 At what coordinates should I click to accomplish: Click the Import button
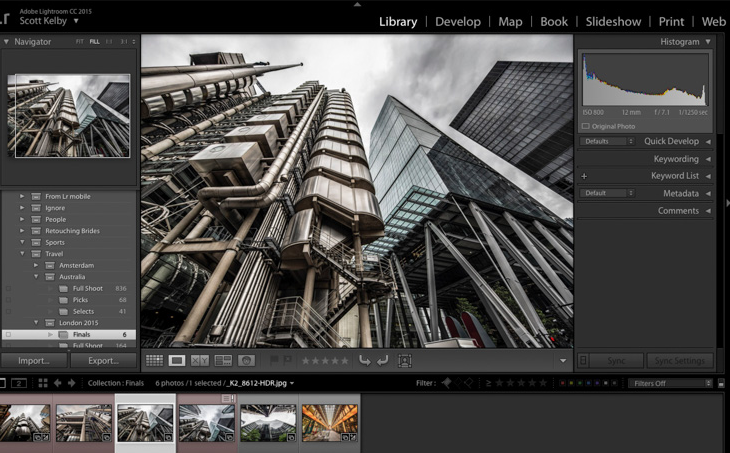(x=34, y=360)
